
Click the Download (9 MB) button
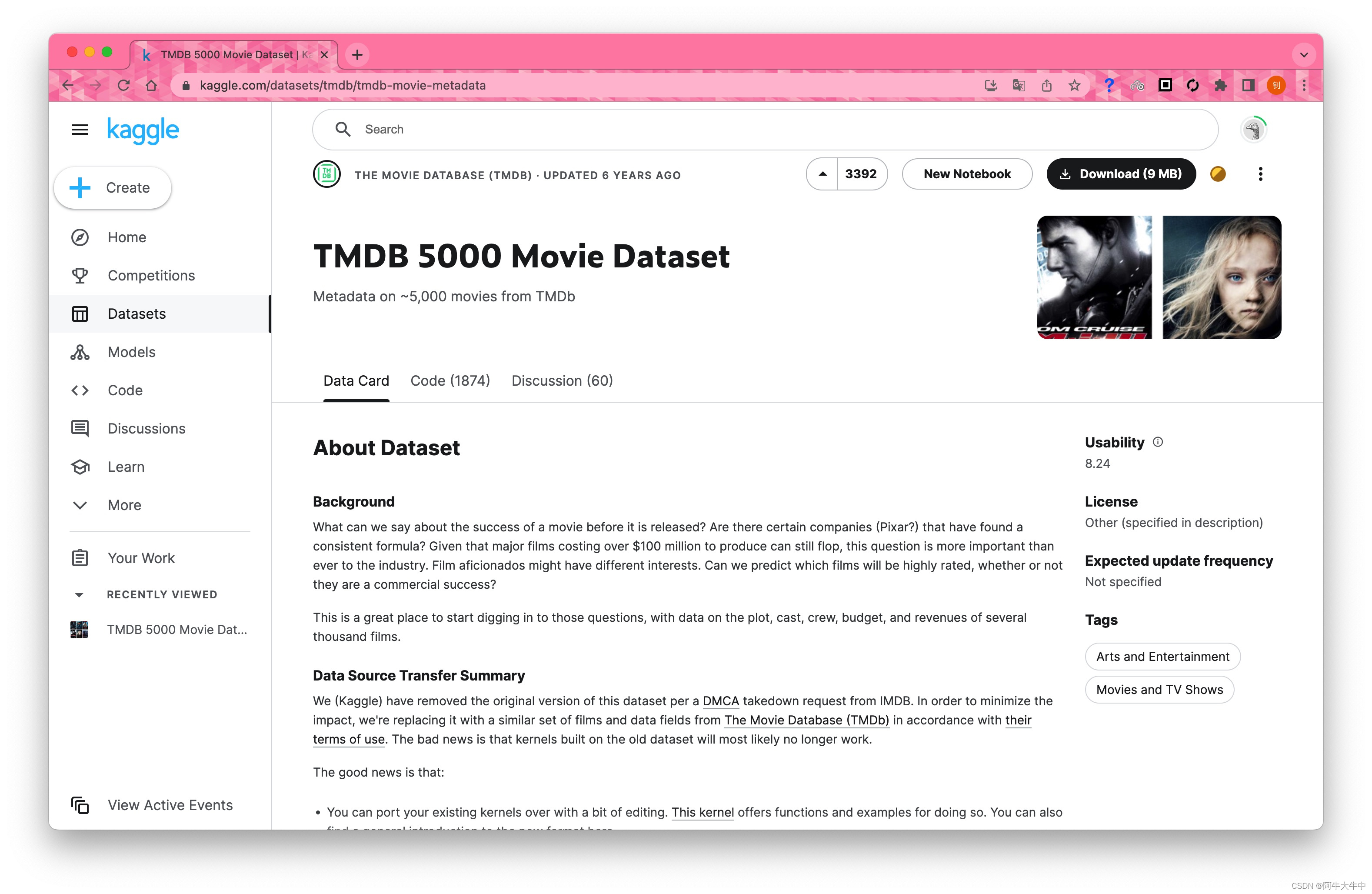pyautogui.click(x=1121, y=174)
